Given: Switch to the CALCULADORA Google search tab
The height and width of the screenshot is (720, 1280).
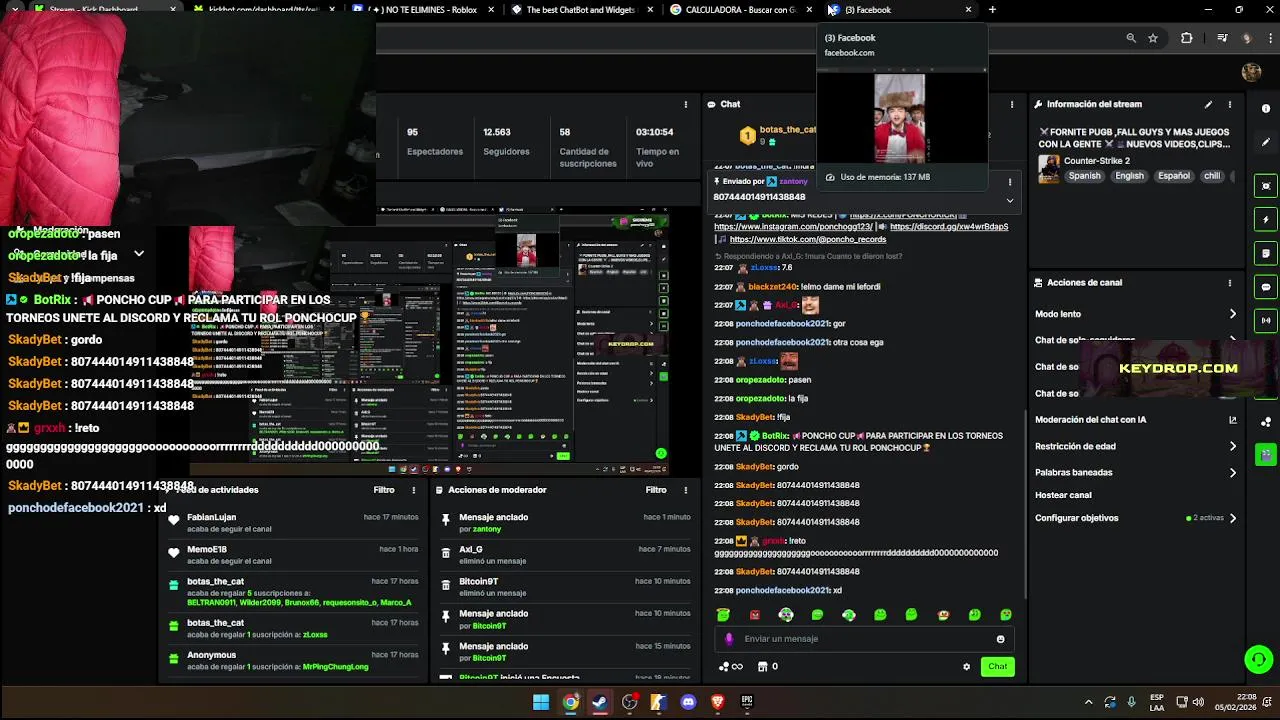Looking at the screenshot, I should 739,10.
